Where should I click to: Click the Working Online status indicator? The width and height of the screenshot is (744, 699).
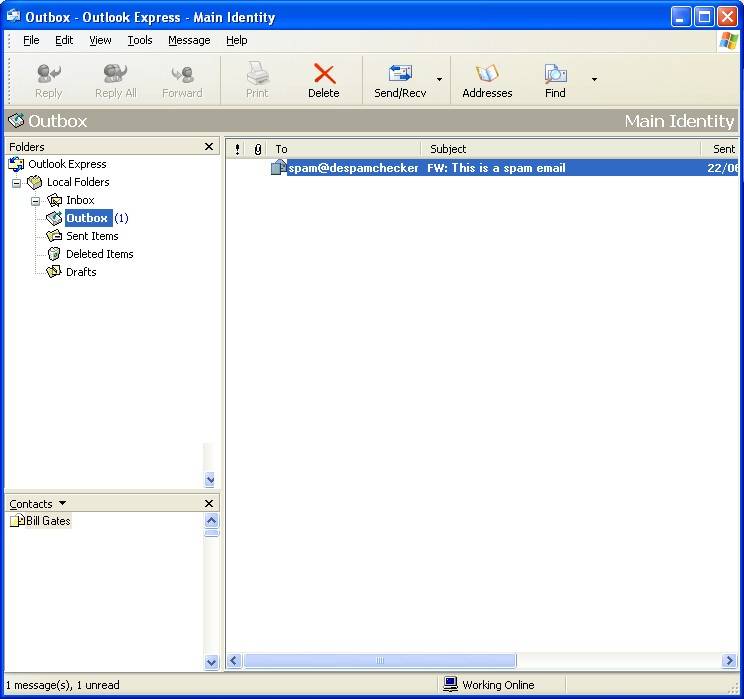point(489,685)
